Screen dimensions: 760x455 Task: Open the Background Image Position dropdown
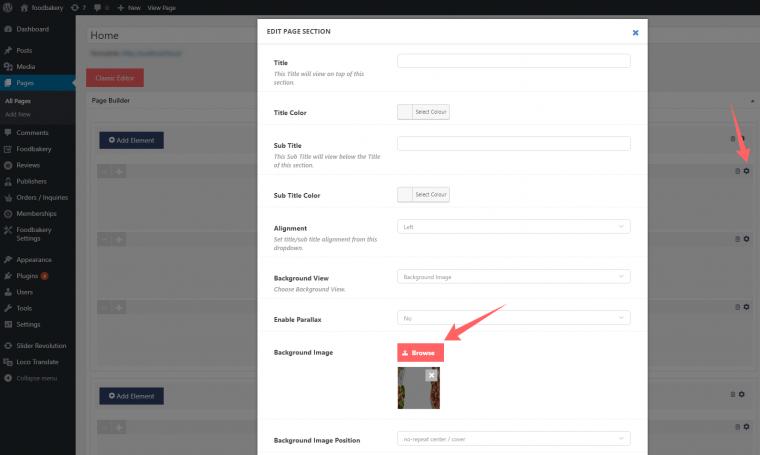click(513, 439)
